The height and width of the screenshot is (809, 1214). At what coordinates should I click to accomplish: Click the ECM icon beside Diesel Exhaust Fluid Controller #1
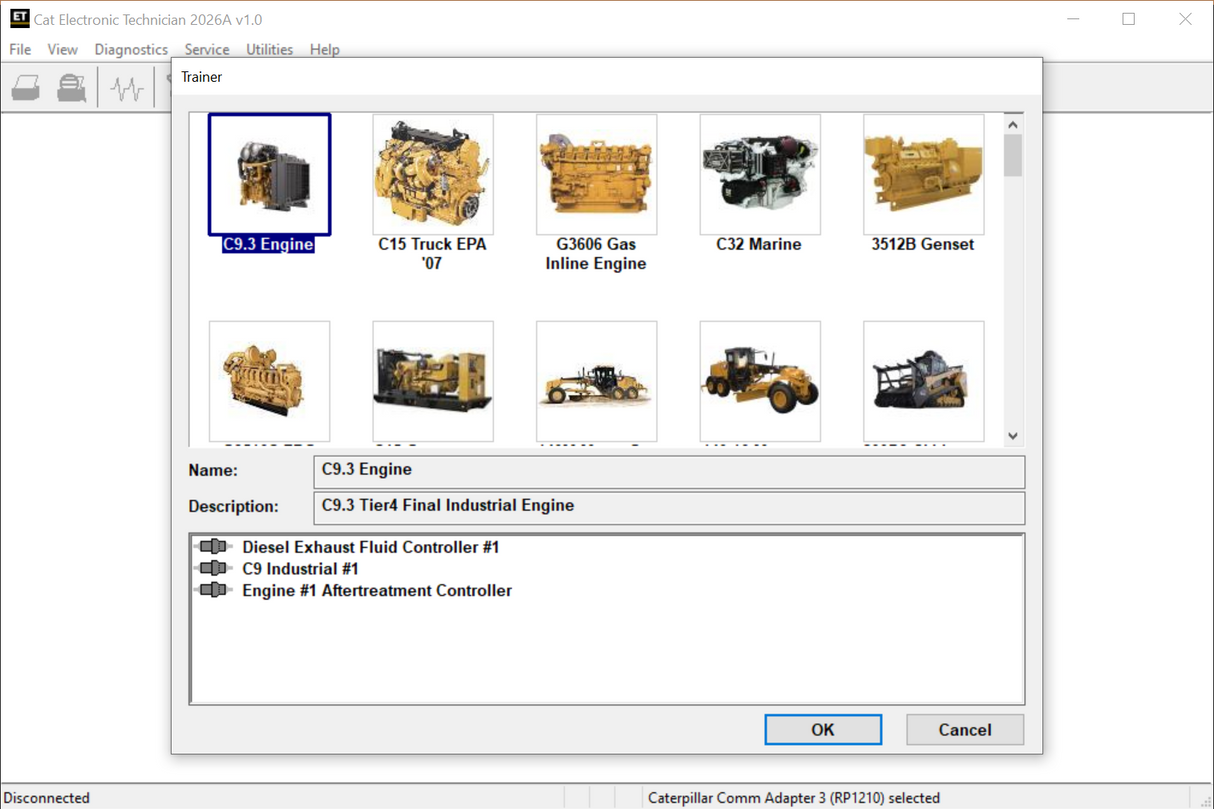[214, 546]
